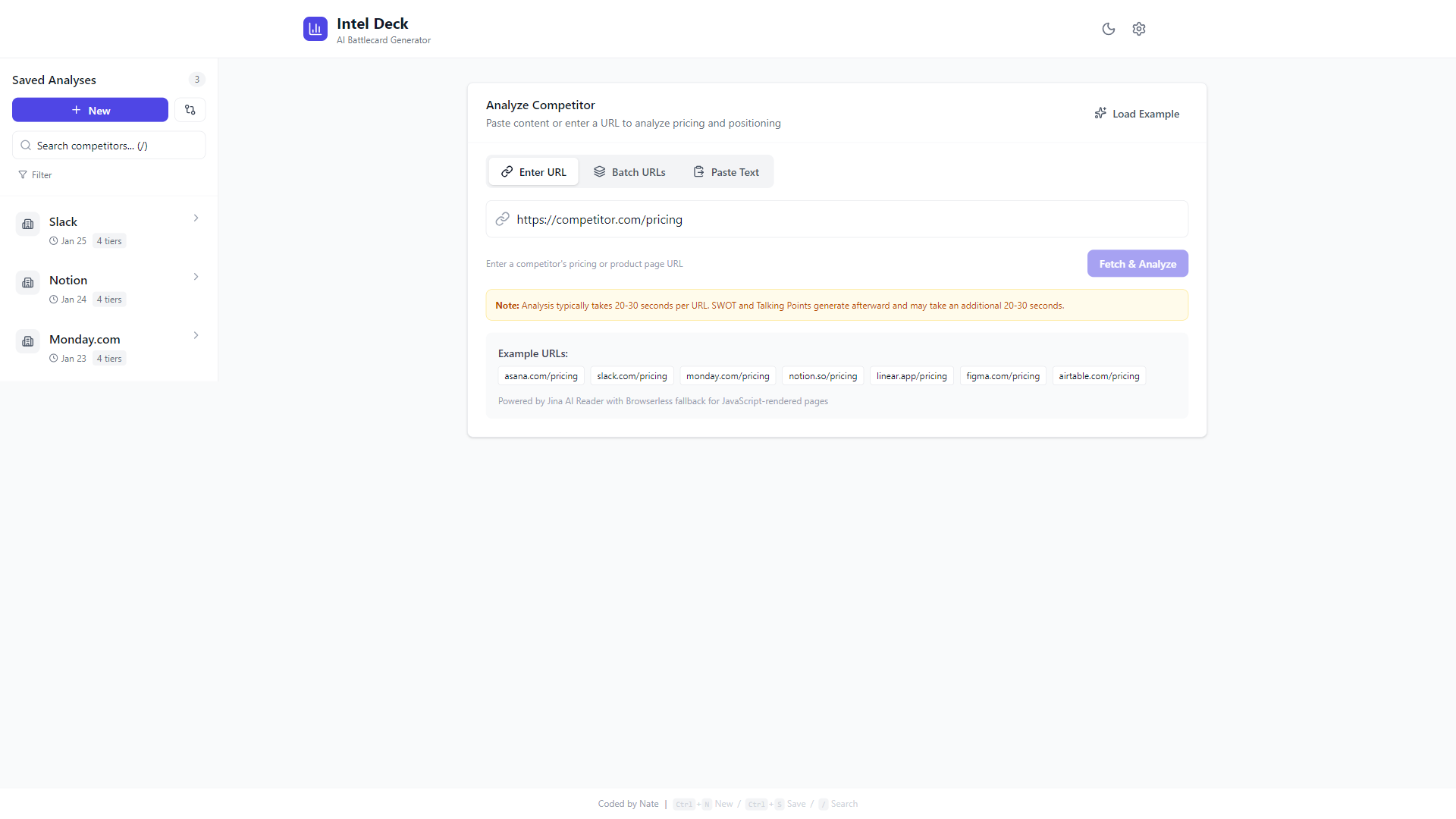
Task: Choose the figma.com/pricing example URL
Action: pyautogui.click(x=1003, y=376)
